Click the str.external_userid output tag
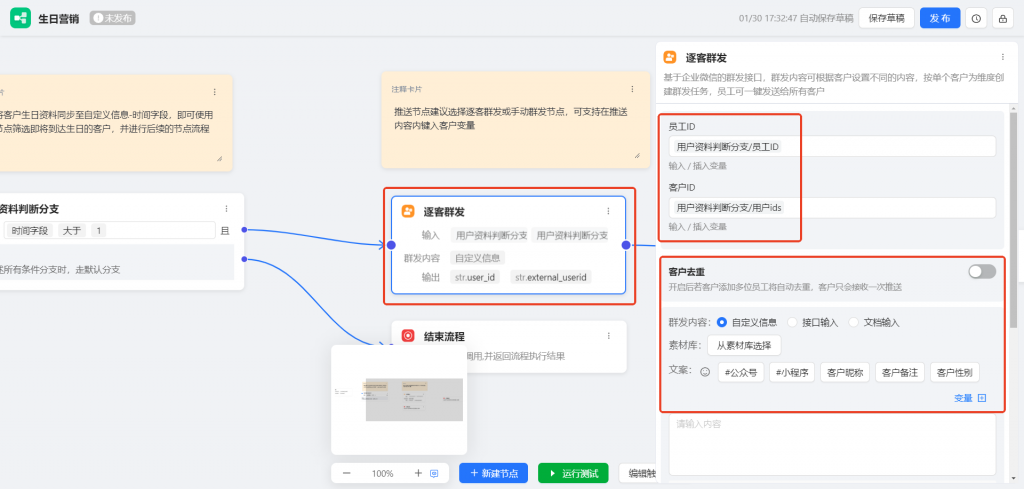This screenshot has width=1024, height=489. (x=551, y=277)
